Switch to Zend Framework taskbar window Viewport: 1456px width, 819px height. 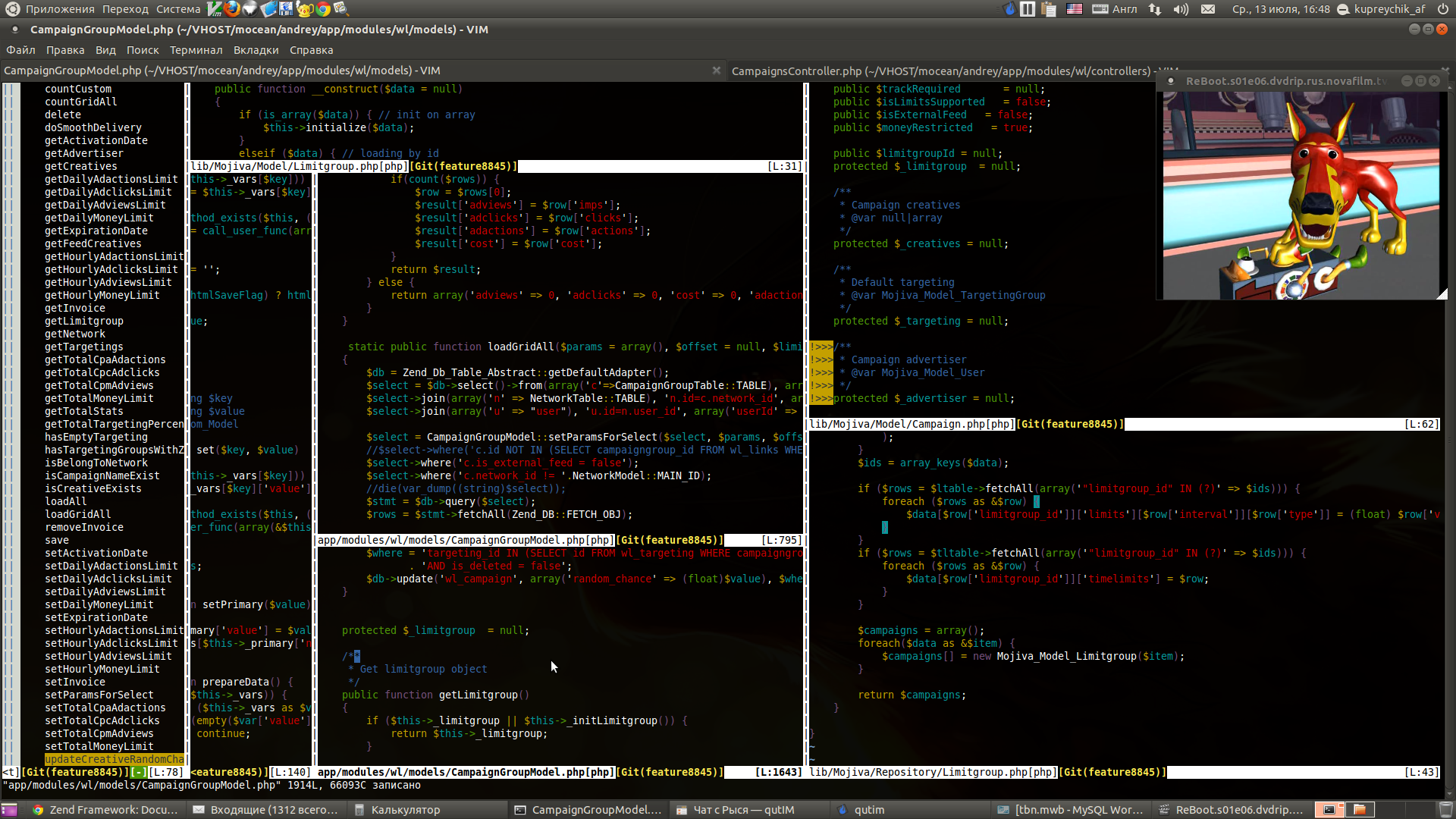[x=105, y=810]
